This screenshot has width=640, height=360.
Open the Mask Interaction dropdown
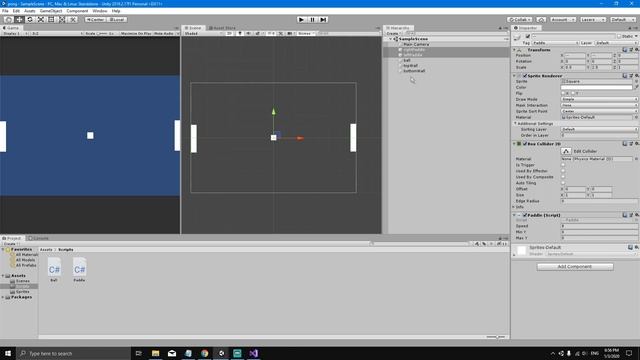pos(599,105)
